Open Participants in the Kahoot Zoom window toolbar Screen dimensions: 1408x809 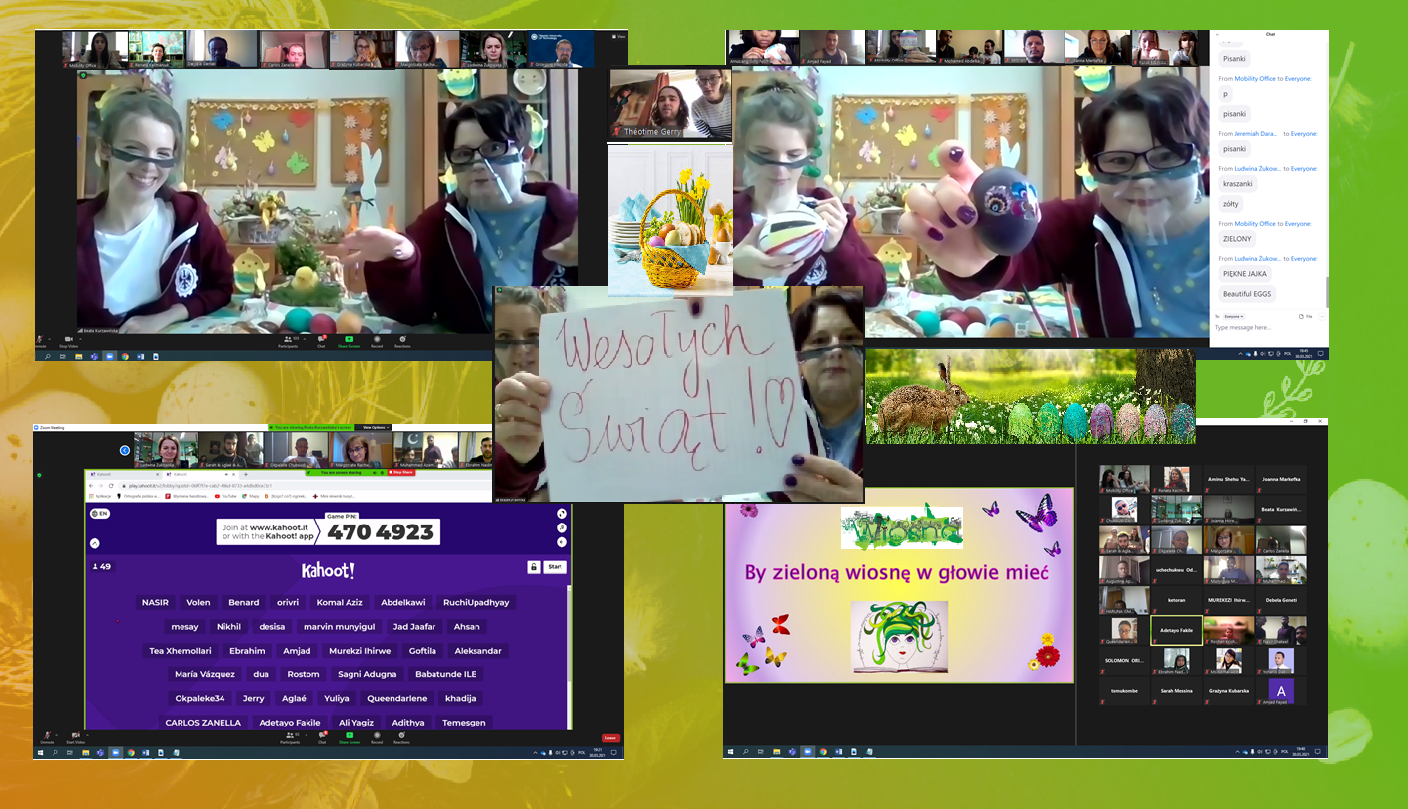[289, 738]
